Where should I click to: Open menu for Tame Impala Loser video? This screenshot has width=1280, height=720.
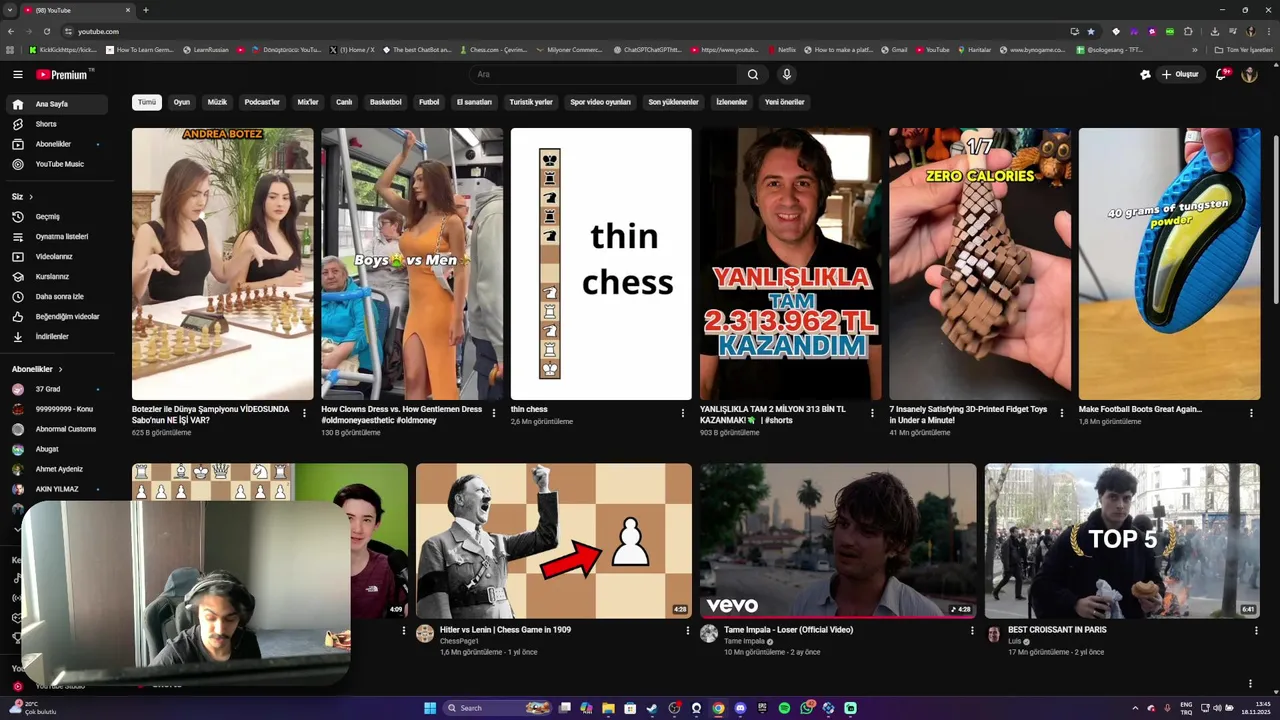(x=972, y=631)
